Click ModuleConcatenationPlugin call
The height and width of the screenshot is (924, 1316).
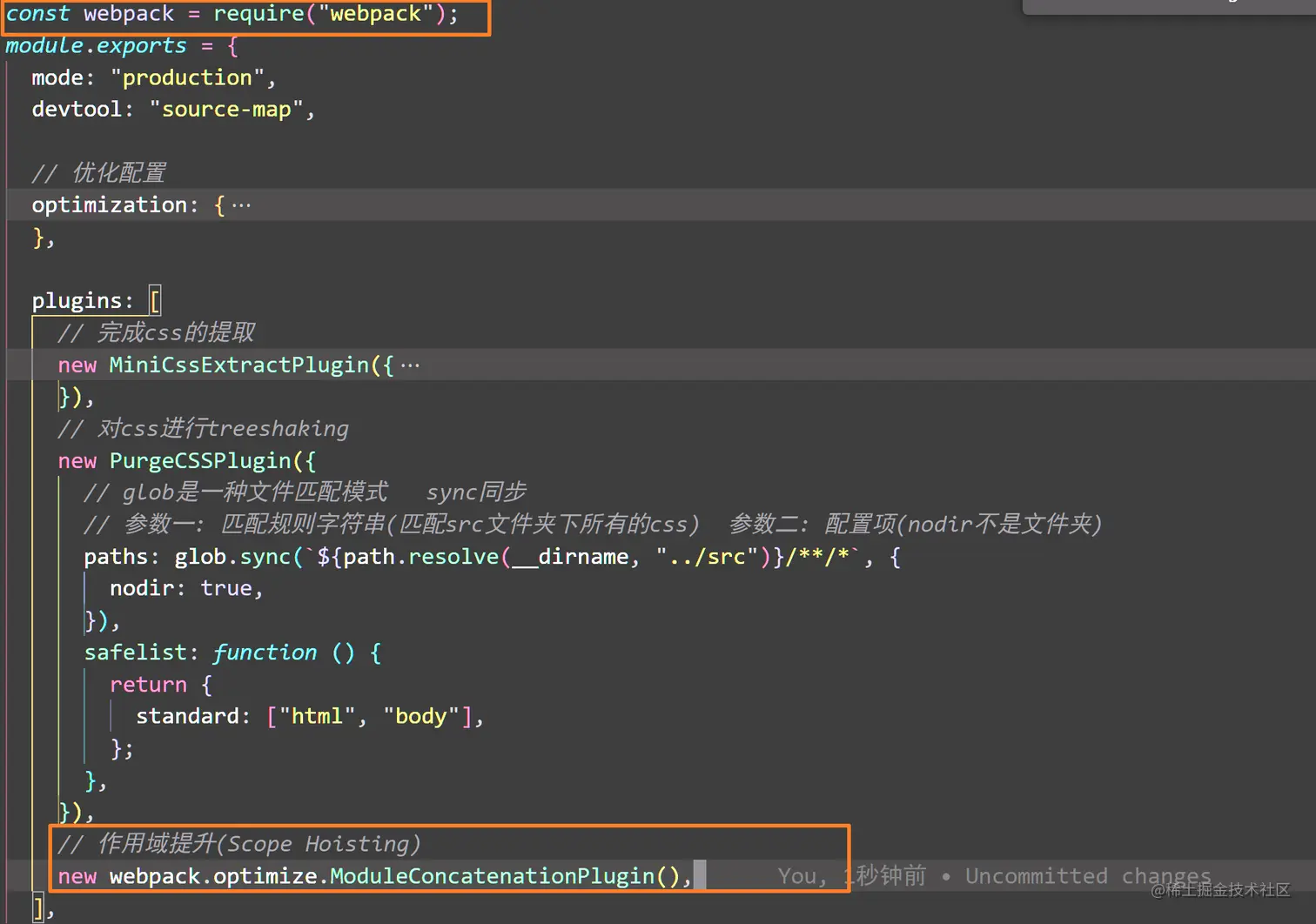click(505, 876)
